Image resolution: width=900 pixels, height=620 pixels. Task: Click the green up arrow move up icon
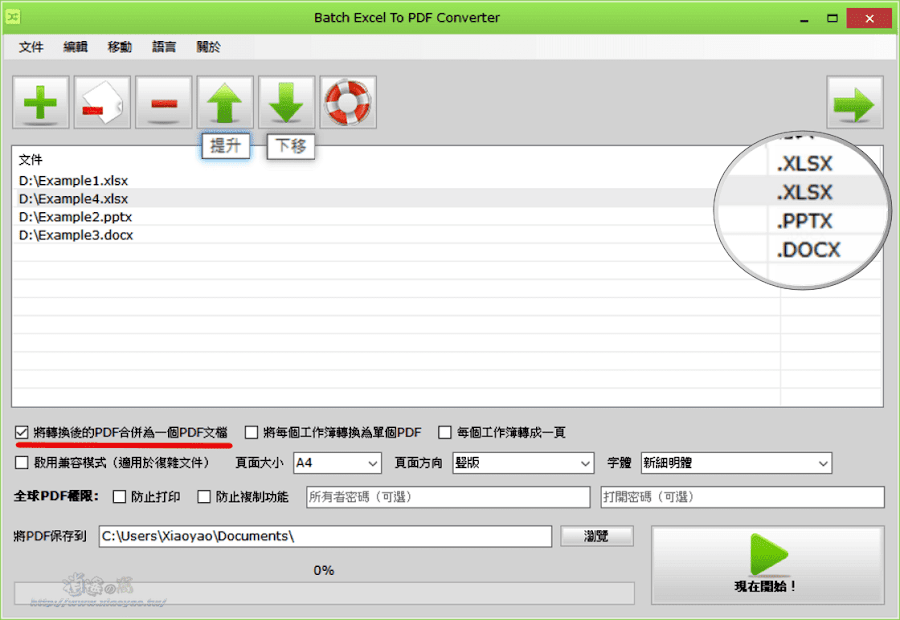coord(225,102)
